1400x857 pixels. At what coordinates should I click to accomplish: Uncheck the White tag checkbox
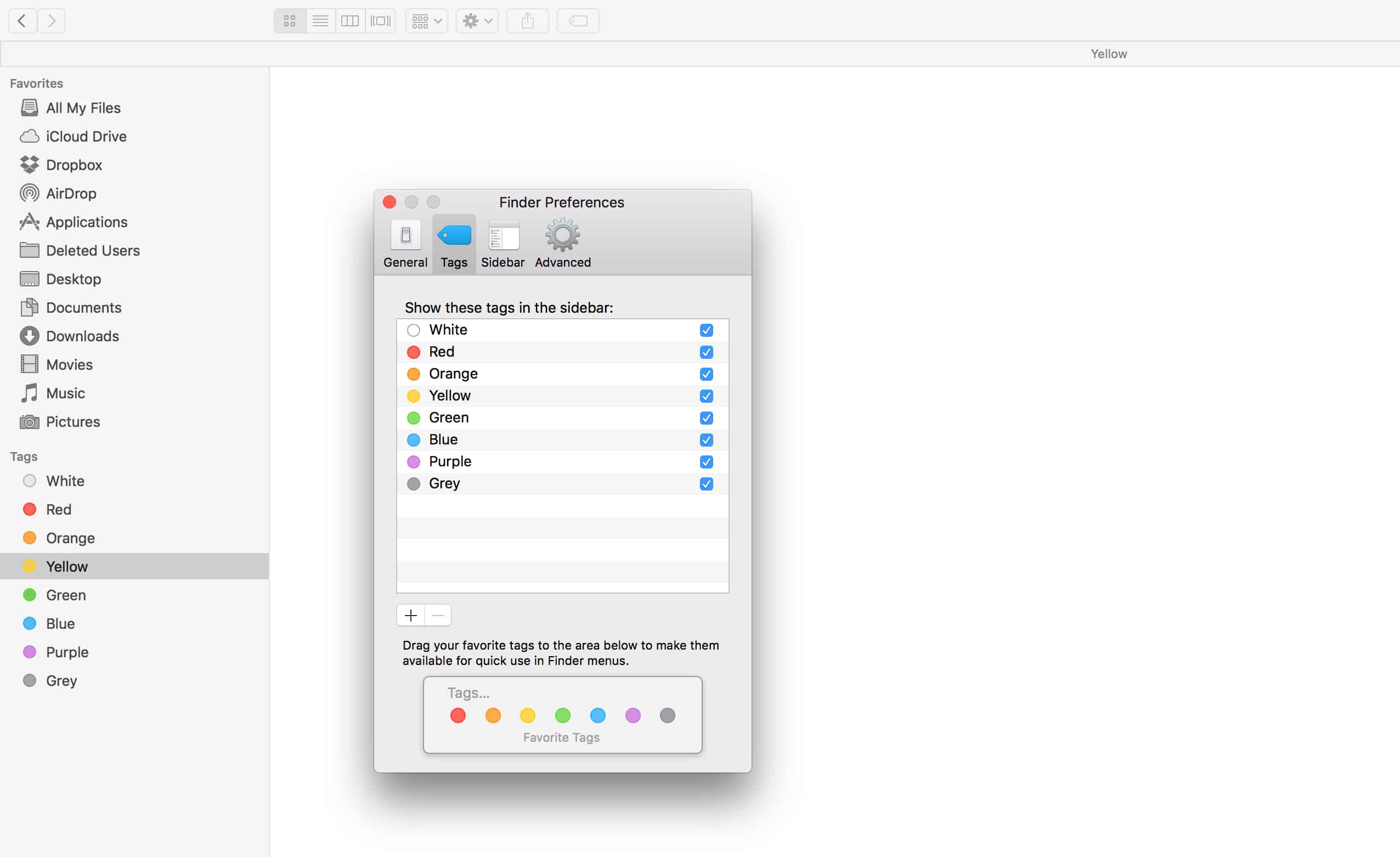(706, 330)
